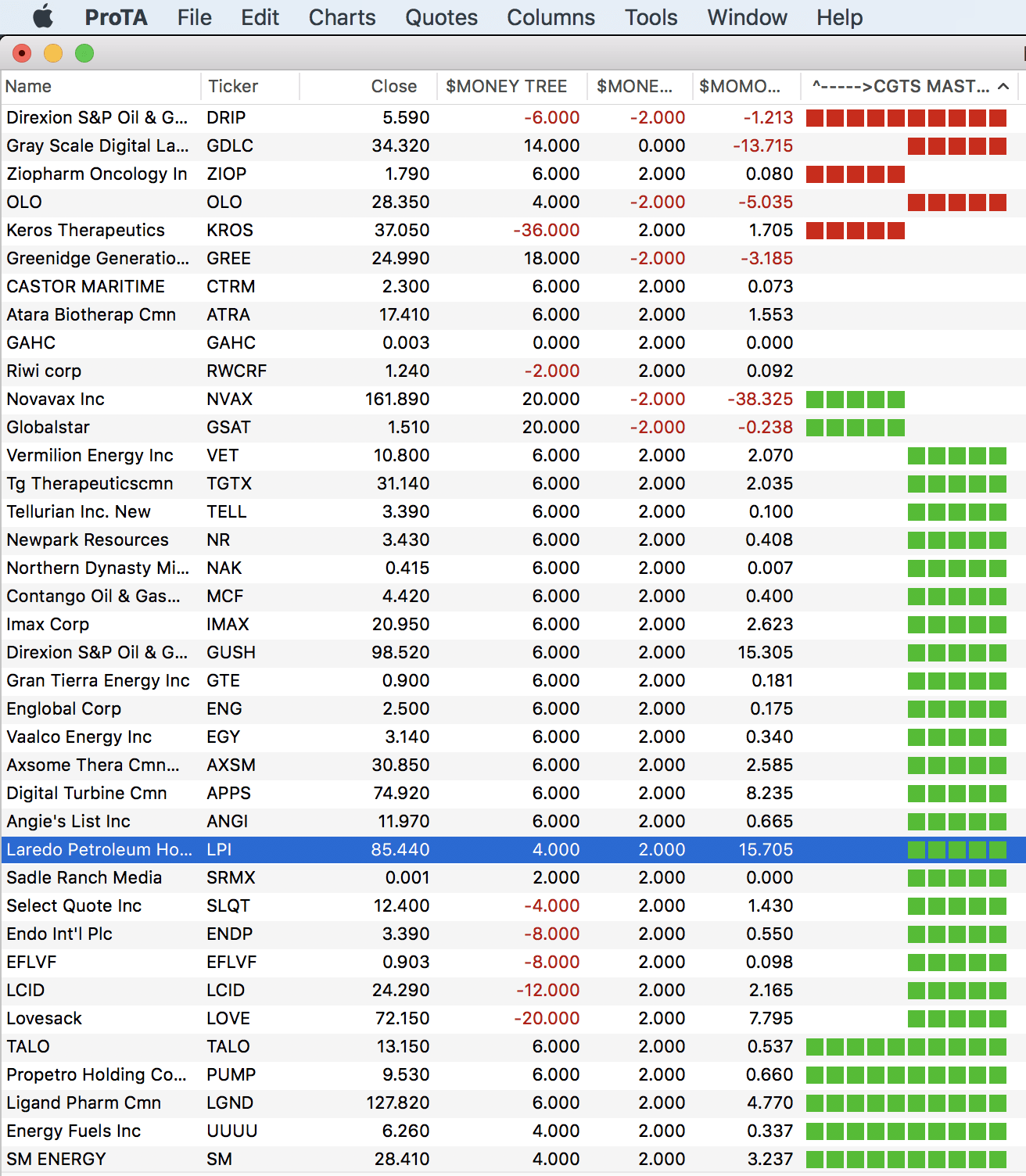This screenshot has width=1026, height=1176.
Task: Select the Novavax Inc row
Action: 513,400
